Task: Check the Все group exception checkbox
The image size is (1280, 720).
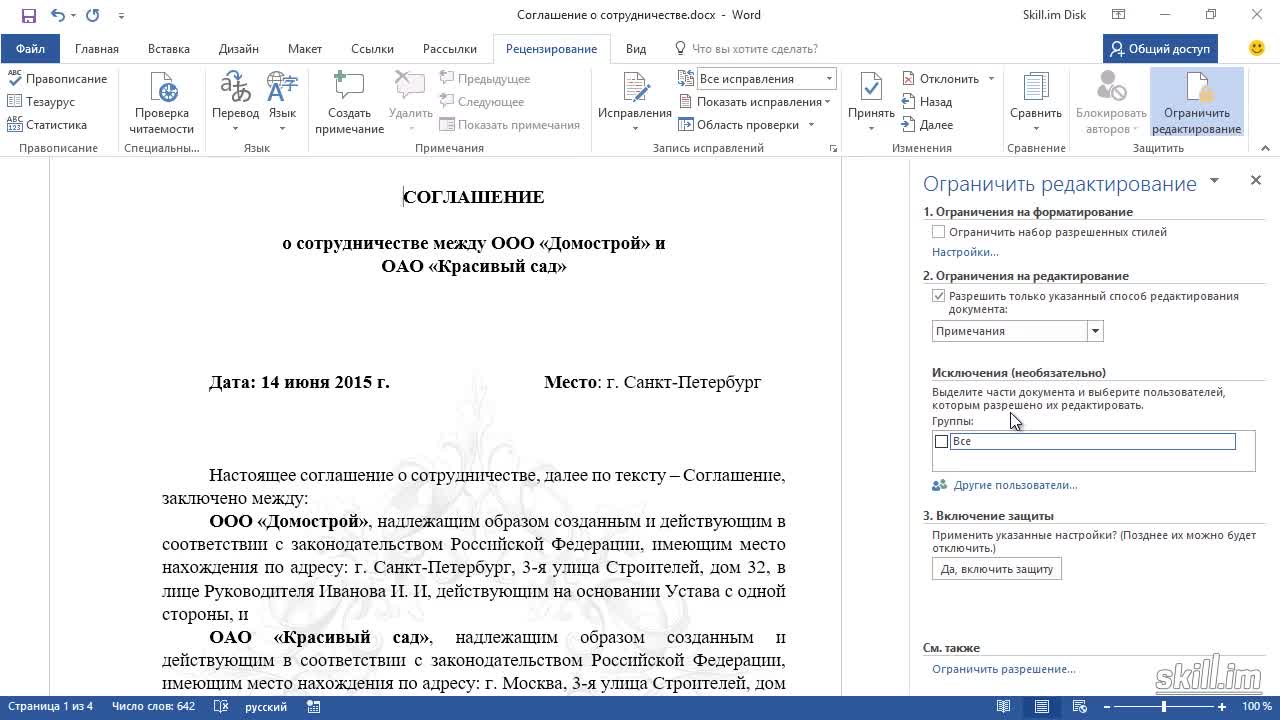Action: [x=941, y=441]
